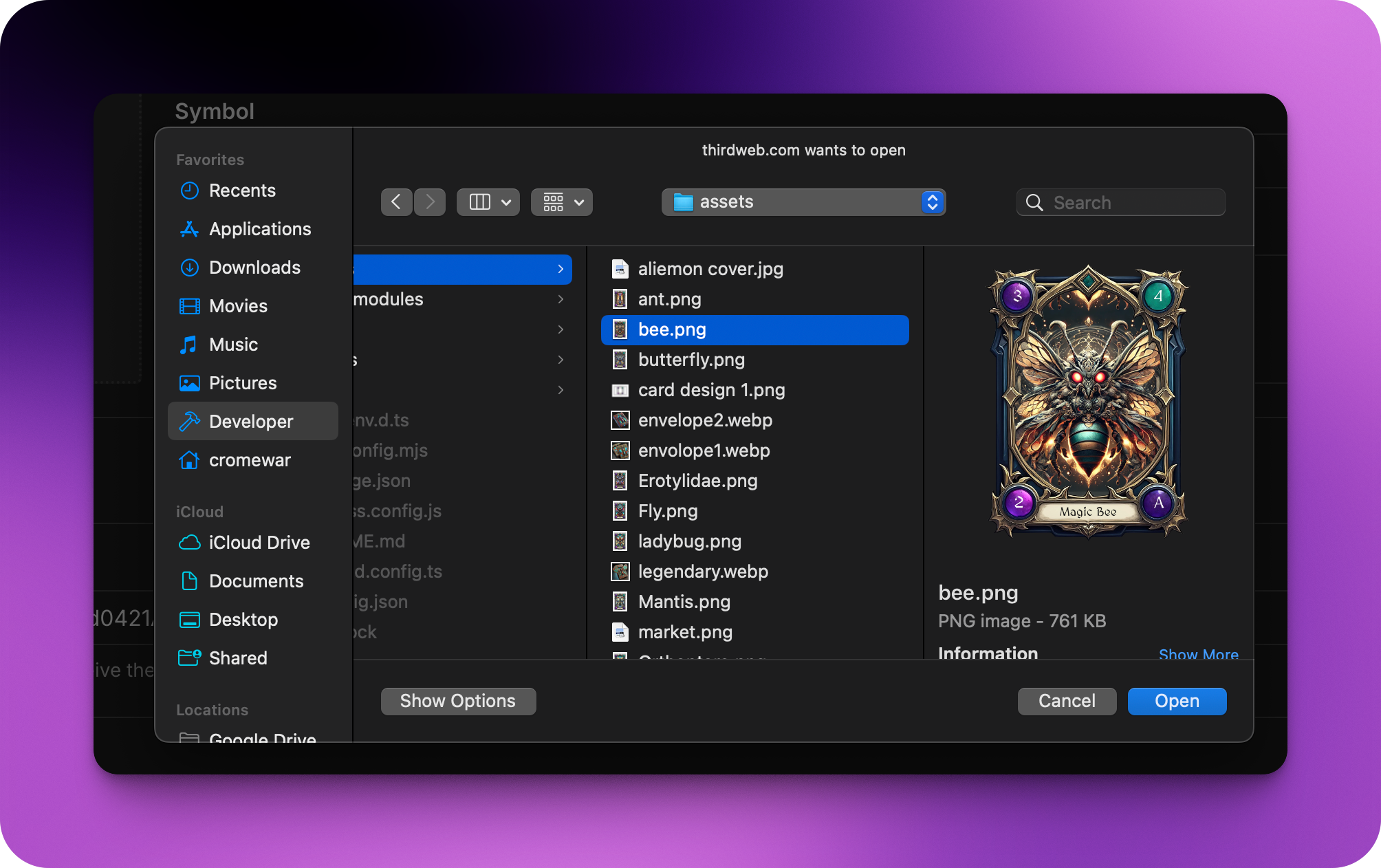The height and width of the screenshot is (868, 1381).
Task: Select the cromewar home folder
Action: coord(250,460)
